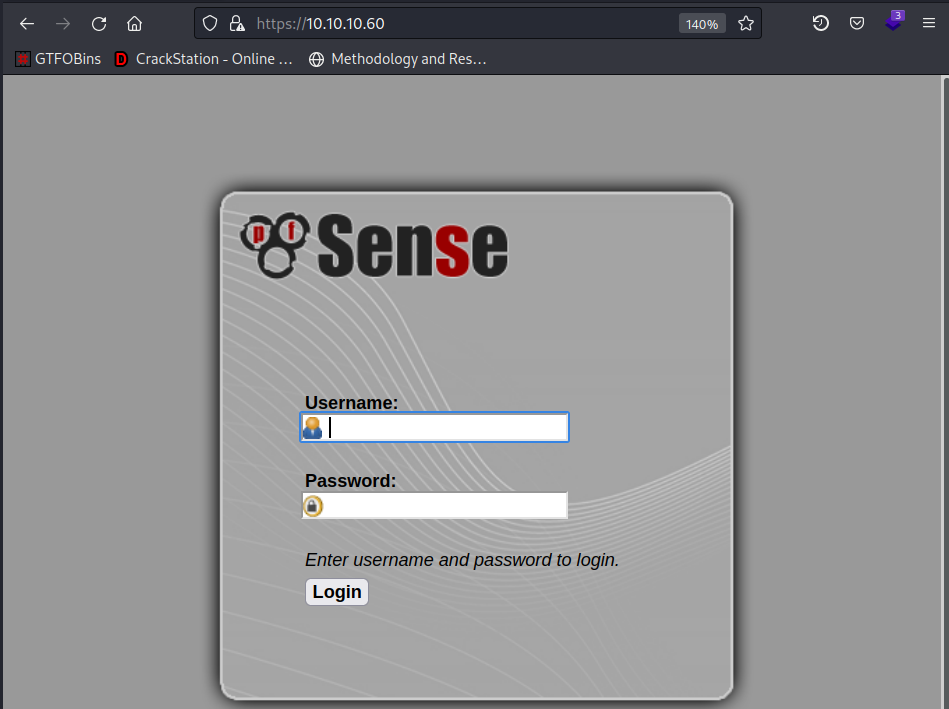Image resolution: width=949 pixels, height=709 pixels.
Task: Open the Methodology and Res… bookmark
Action: coord(397,59)
